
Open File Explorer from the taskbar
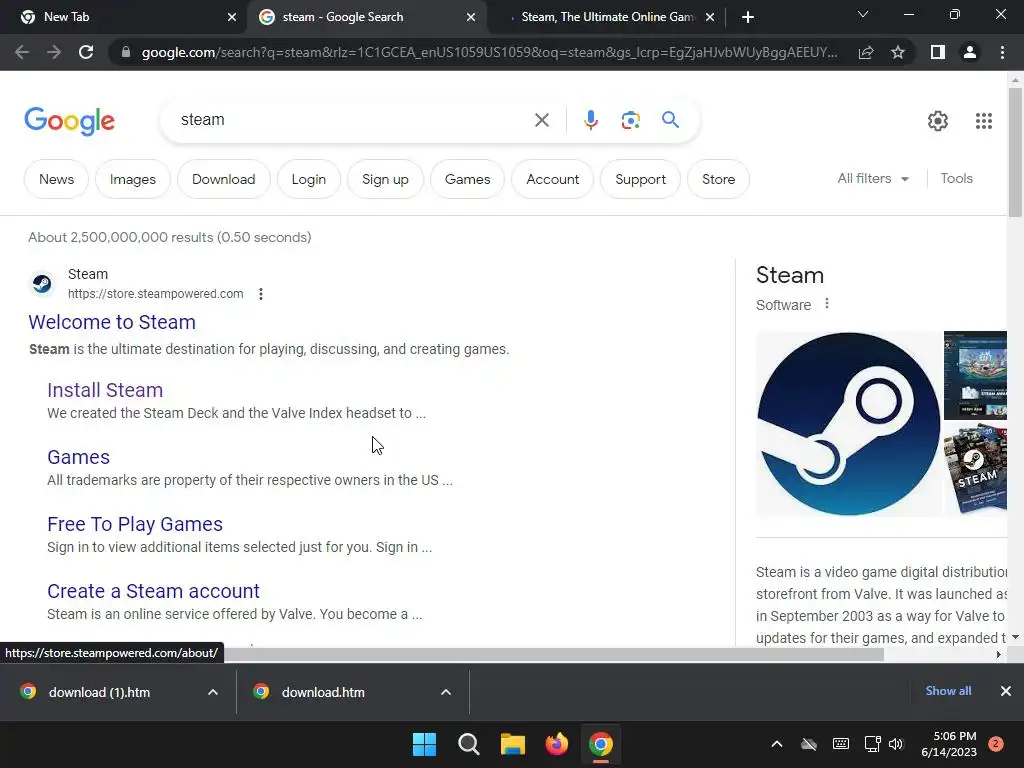click(513, 744)
